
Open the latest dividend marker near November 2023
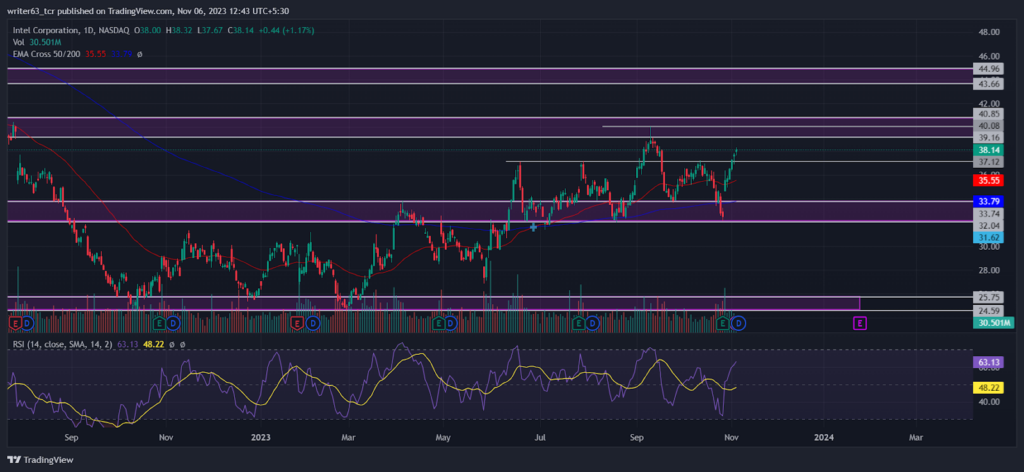pyautogui.click(x=739, y=323)
